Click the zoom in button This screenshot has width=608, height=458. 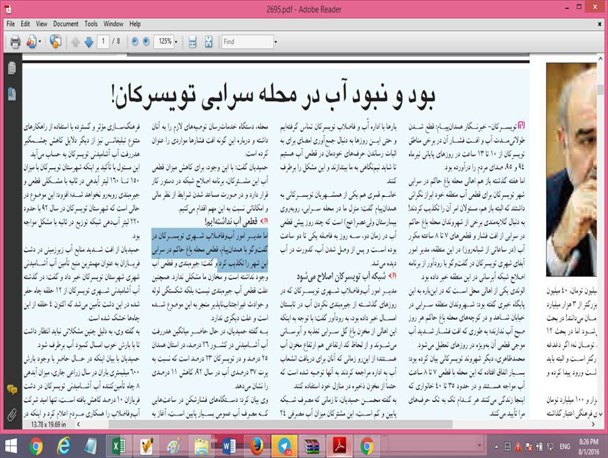[x=146, y=41]
